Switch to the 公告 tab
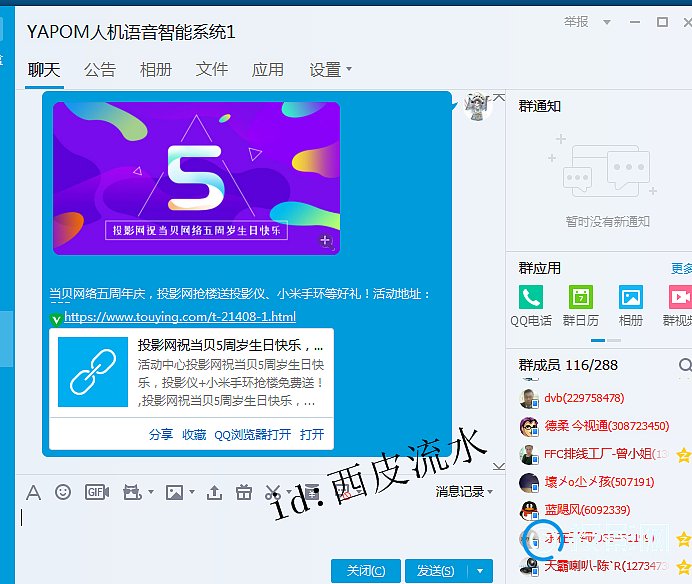692x584 pixels. (100, 70)
